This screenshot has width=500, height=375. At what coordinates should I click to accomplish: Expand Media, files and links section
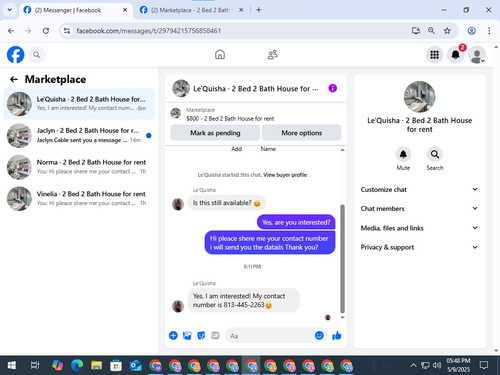419,228
